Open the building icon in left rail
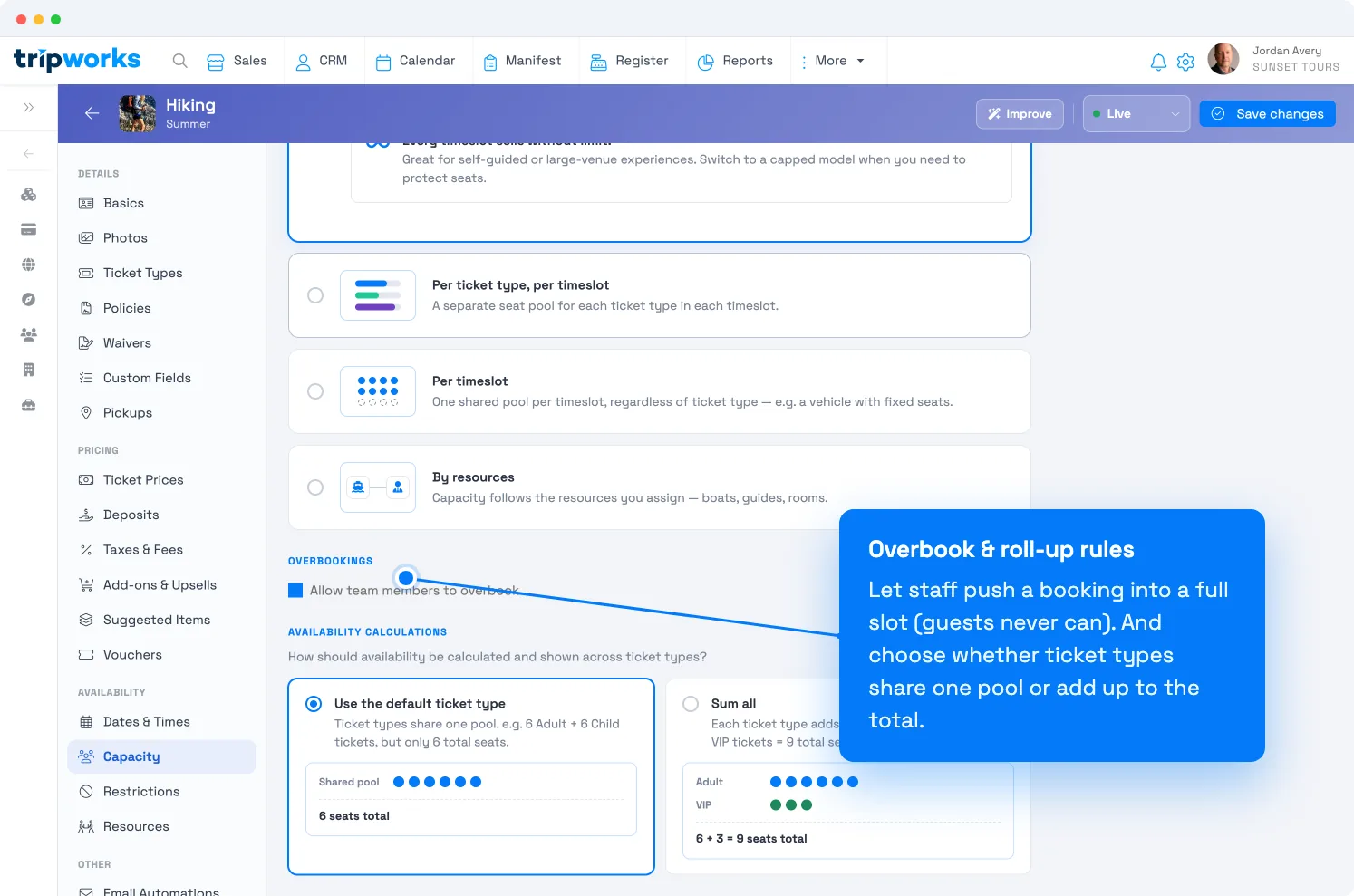The width and height of the screenshot is (1354, 896). pyautogui.click(x=29, y=370)
